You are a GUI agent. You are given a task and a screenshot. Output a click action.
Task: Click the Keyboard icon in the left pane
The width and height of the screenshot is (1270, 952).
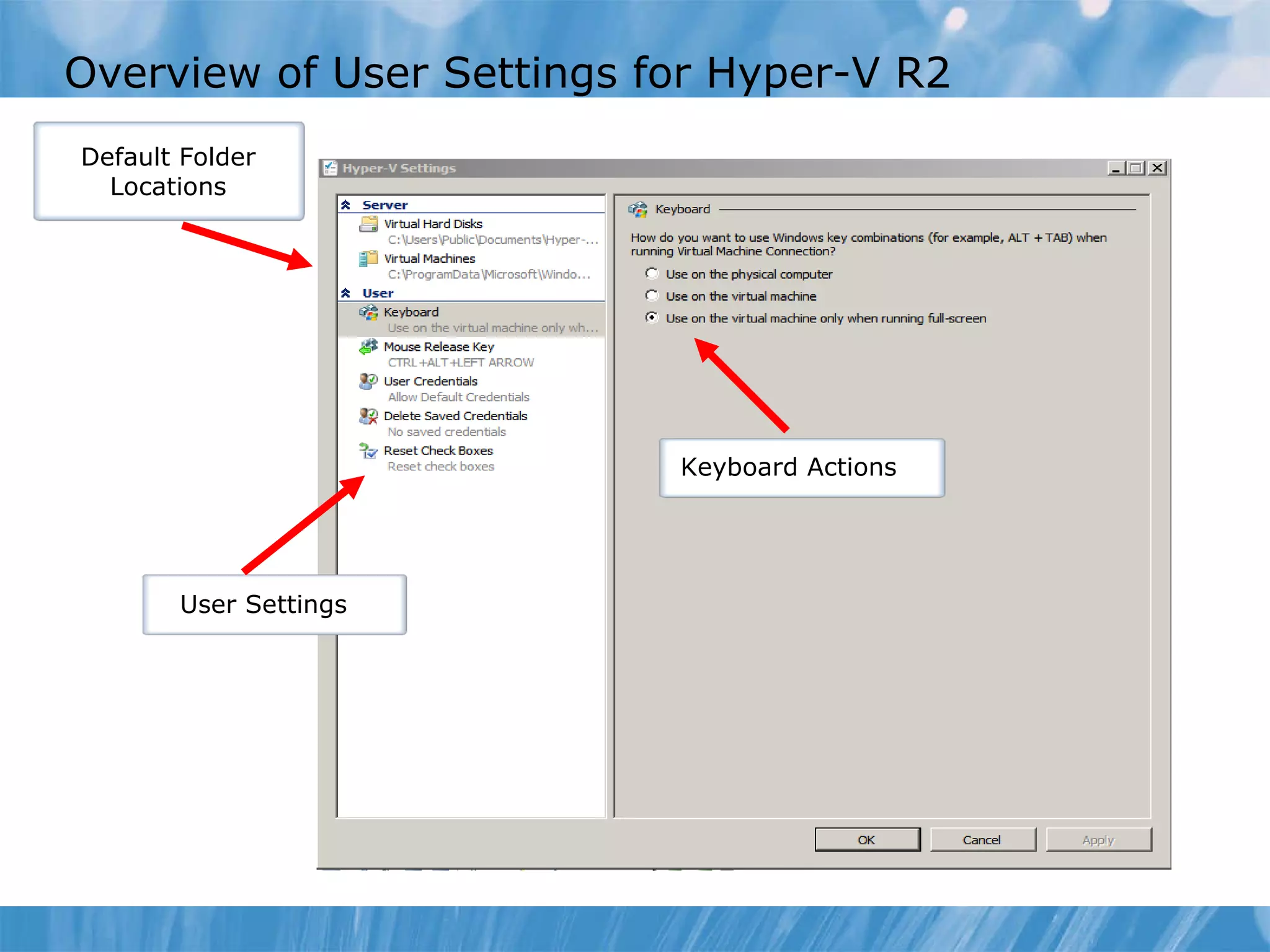368,312
